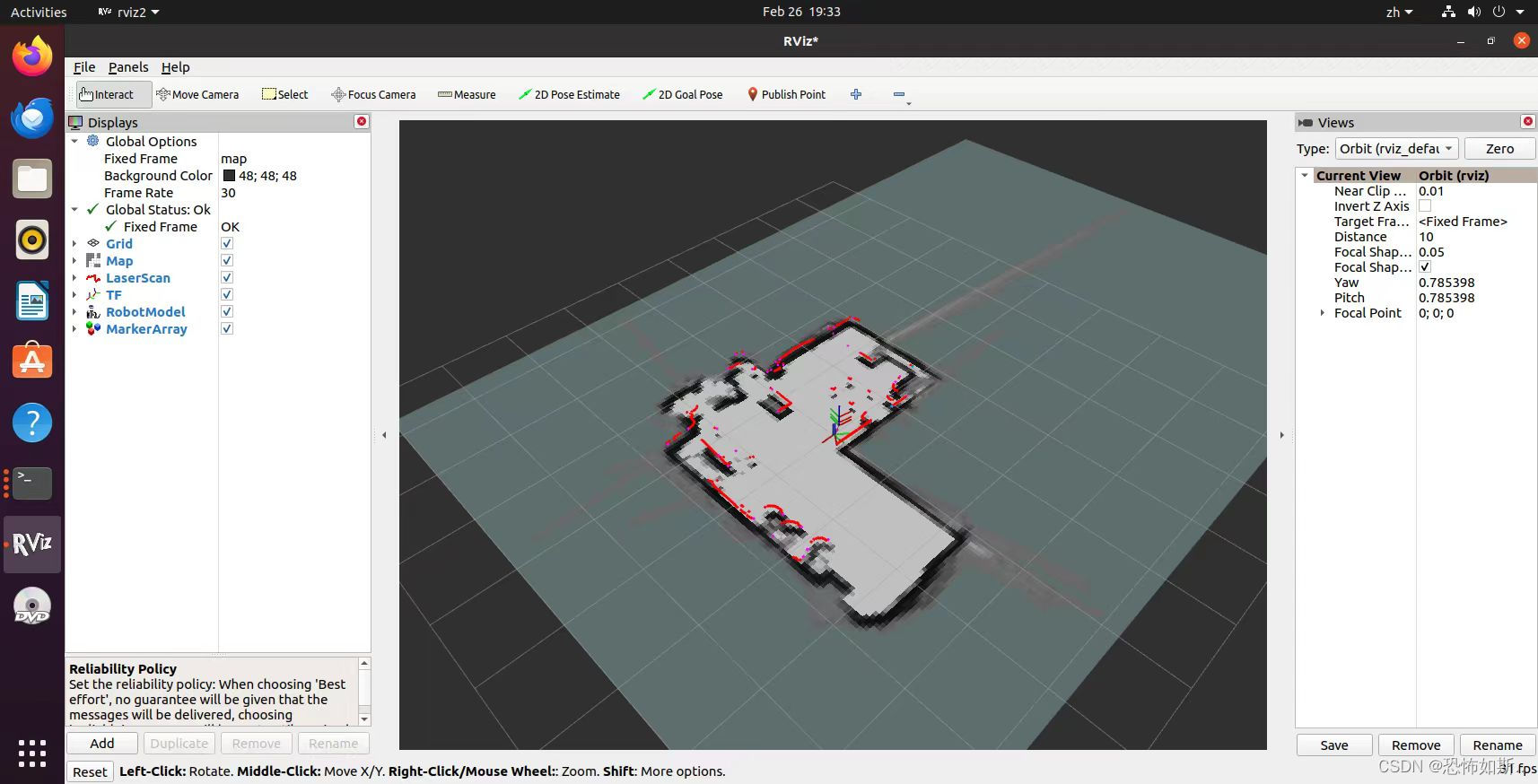The image size is (1538, 784).
Task: Pick the Measure tool
Action: (x=467, y=94)
